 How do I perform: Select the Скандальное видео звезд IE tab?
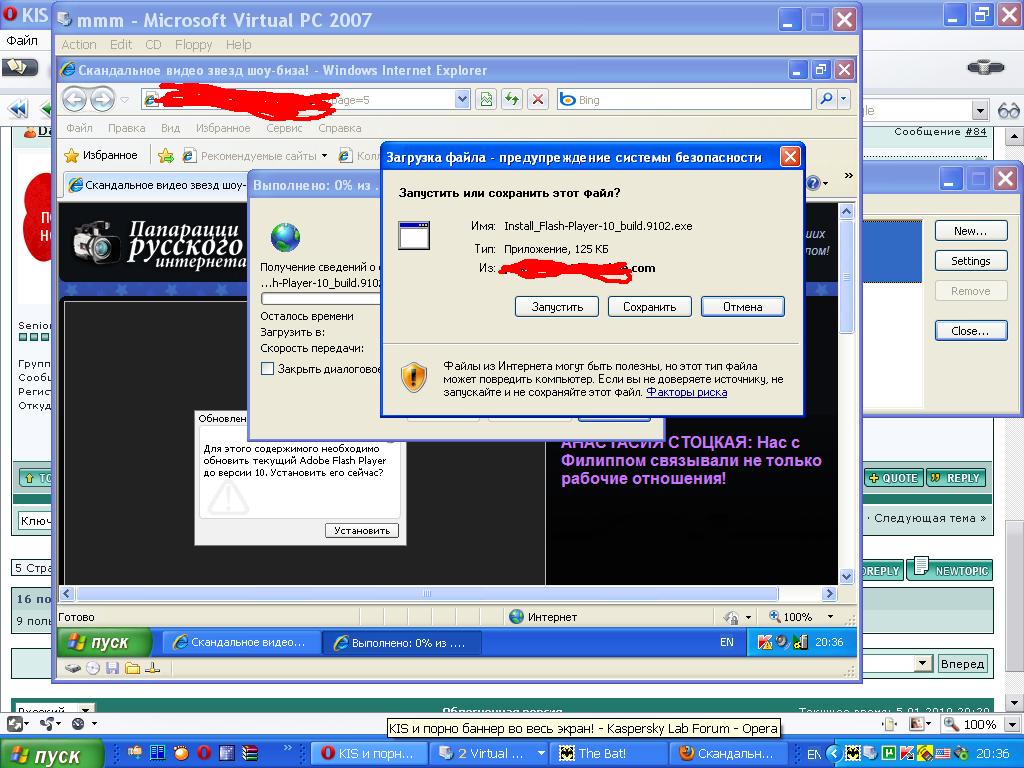pyautogui.click(x=157, y=185)
